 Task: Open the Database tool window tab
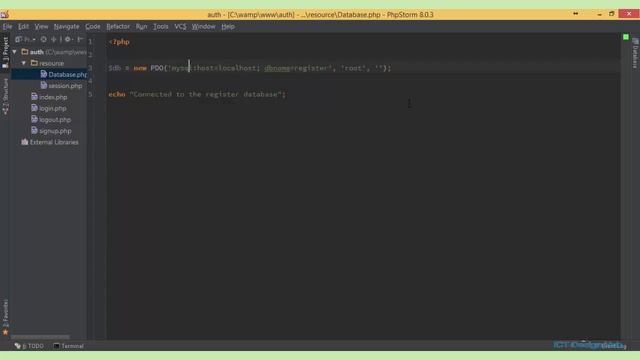(635, 53)
